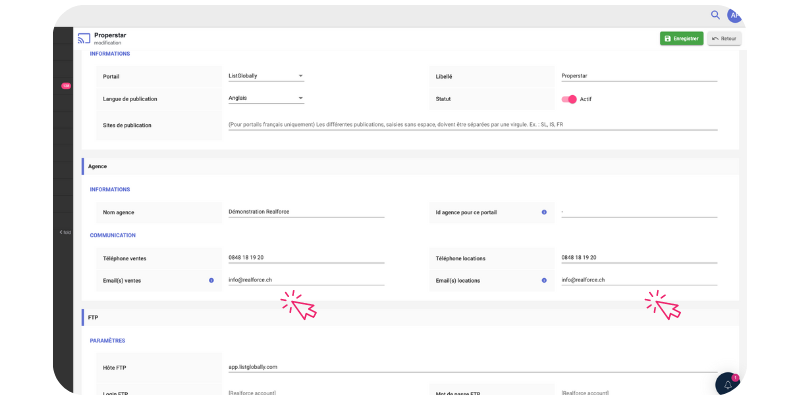Image resolution: width=800 pixels, height=400 pixels.
Task: Click the Retour button
Action: point(724,38)
